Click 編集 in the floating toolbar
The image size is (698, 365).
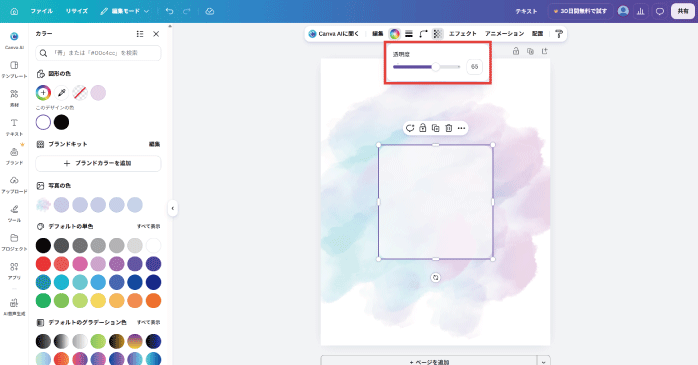tap(377, 33)
